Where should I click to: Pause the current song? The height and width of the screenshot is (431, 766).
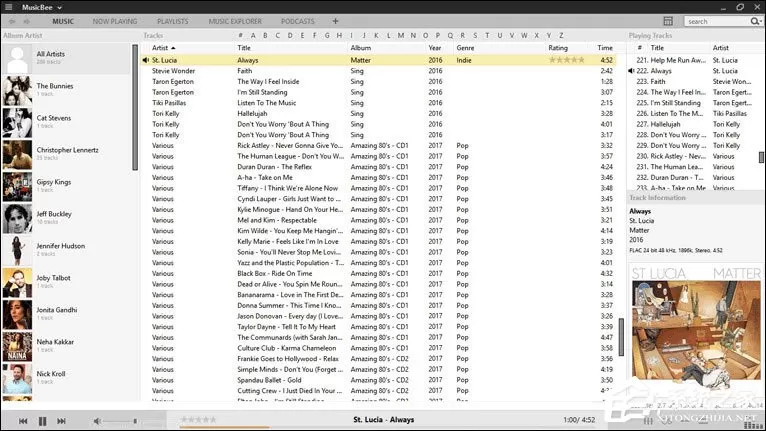point(43,421)
